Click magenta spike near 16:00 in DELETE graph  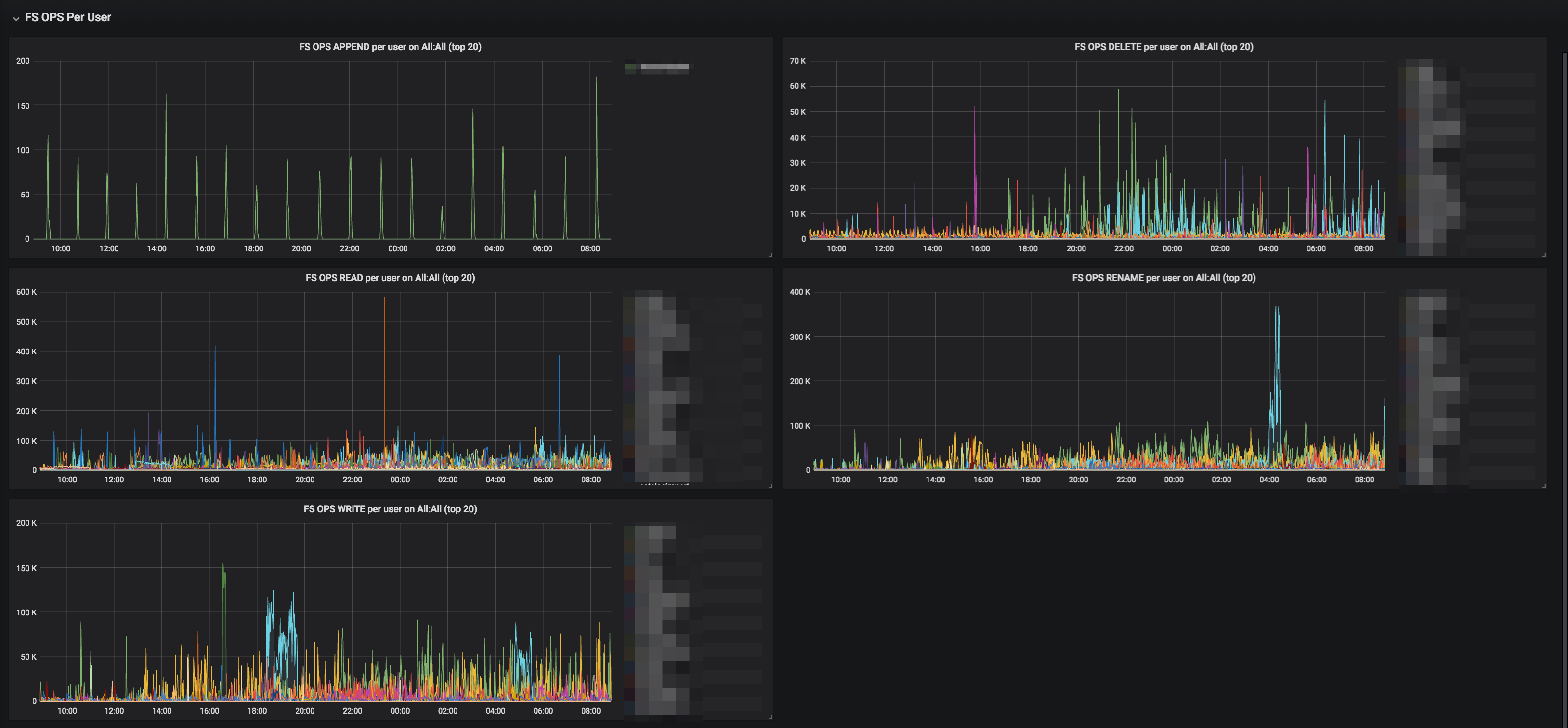click(x=975, y=140)
